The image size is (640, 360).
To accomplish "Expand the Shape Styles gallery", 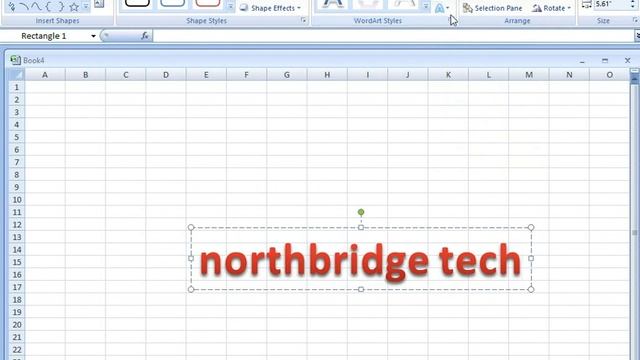I will point(230,6).
